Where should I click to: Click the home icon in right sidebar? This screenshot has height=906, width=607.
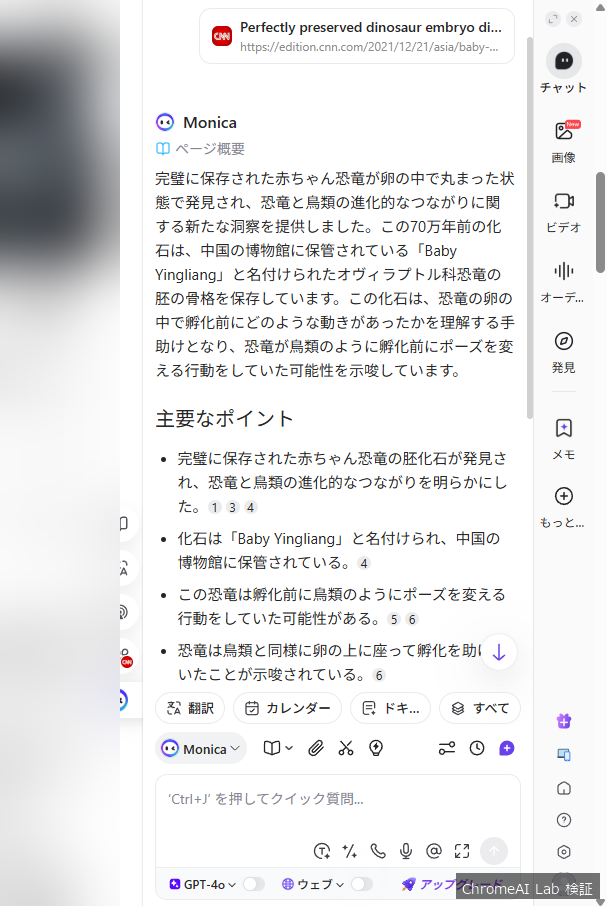(x=564, y=788)
